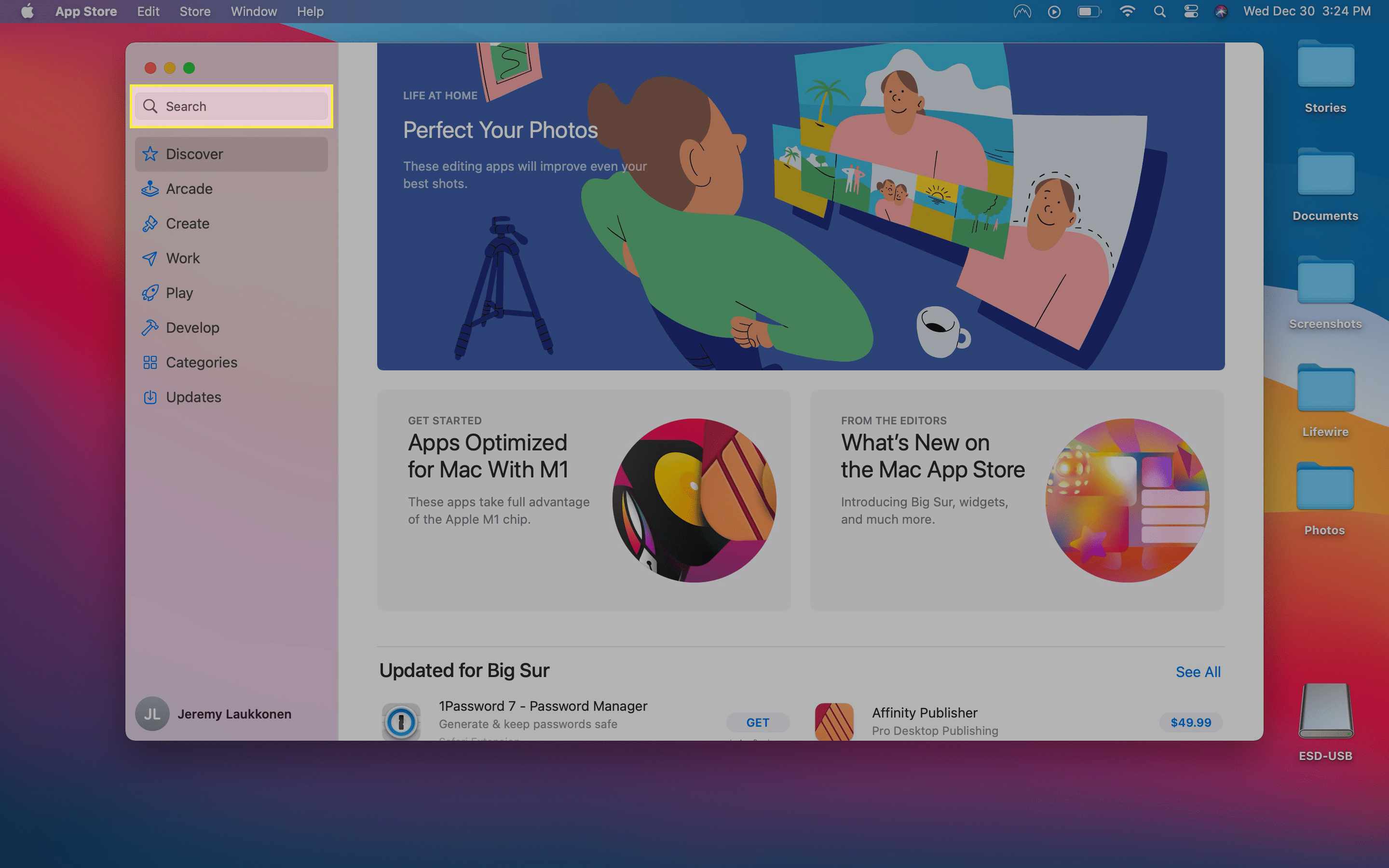
Task: Click the red close button of App Store window
Action: [x=150, y=68]
